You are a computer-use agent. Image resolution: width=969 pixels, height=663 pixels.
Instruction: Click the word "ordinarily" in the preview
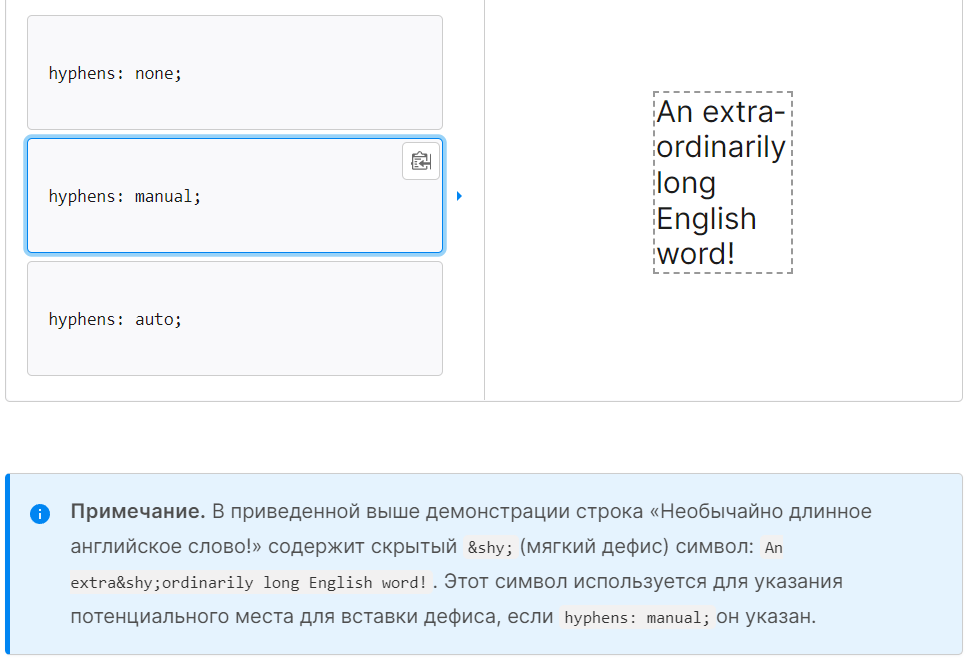[720, 147]
